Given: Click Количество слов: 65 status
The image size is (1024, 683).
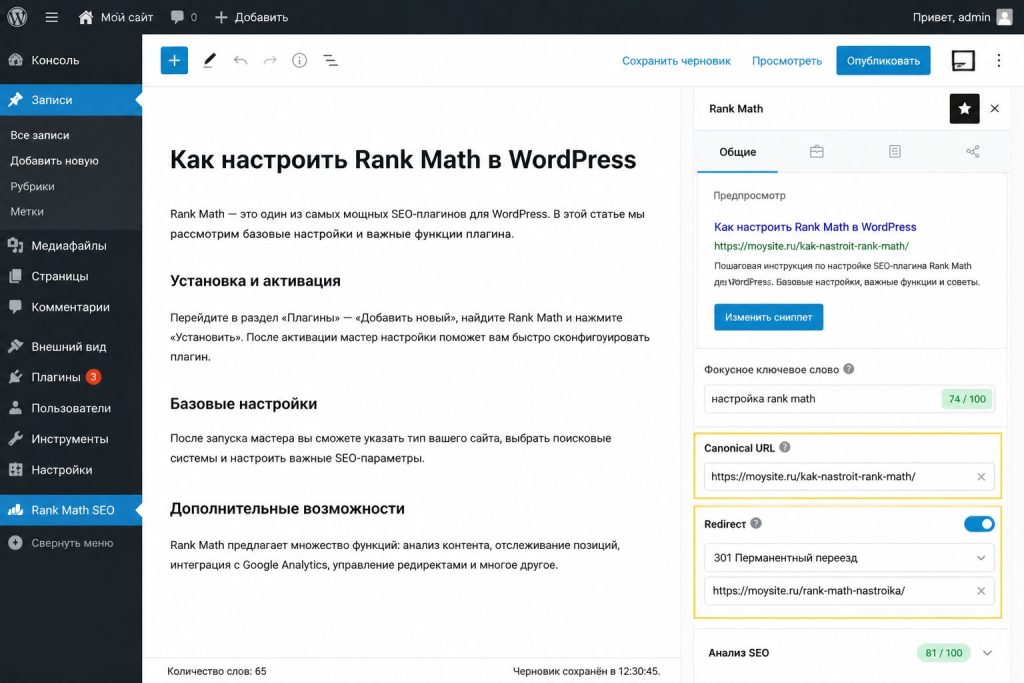Looking at the screenshot, I should pyautogui.click(x=217, y=671).
